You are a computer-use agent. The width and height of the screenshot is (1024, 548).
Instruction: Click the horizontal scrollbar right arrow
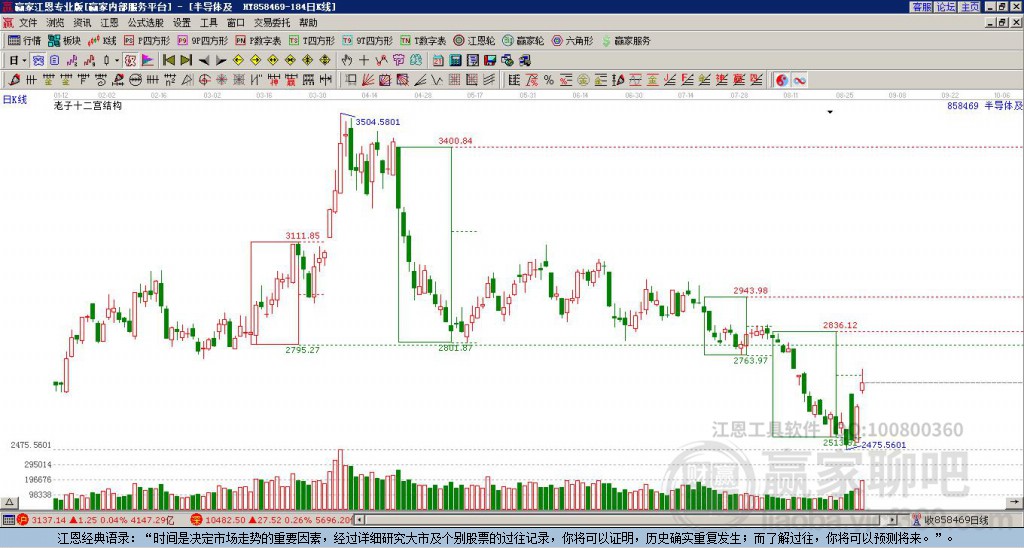point(893,520)
